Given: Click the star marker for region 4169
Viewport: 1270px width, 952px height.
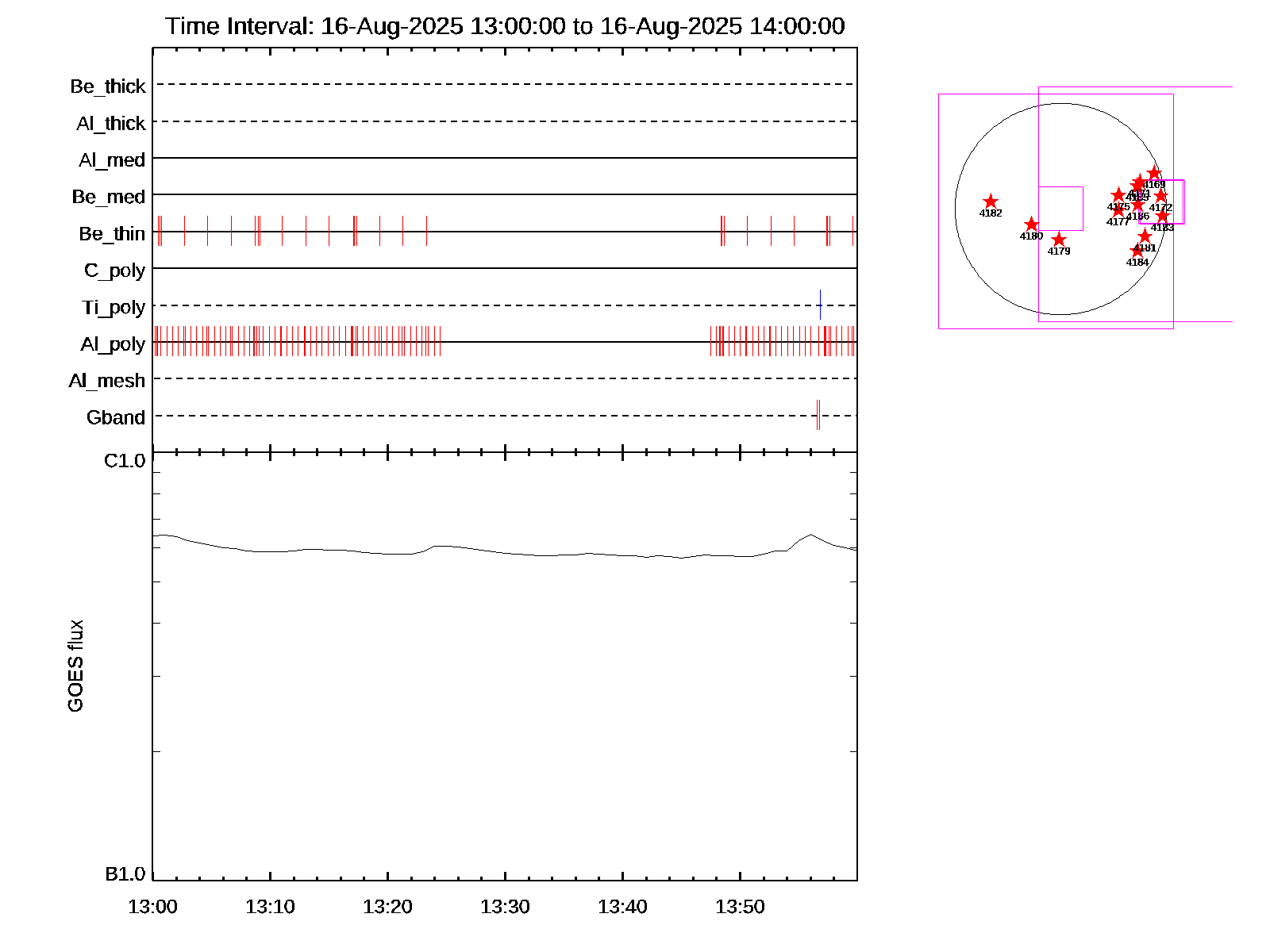Looking at the screenshot, I should 1154,174.
